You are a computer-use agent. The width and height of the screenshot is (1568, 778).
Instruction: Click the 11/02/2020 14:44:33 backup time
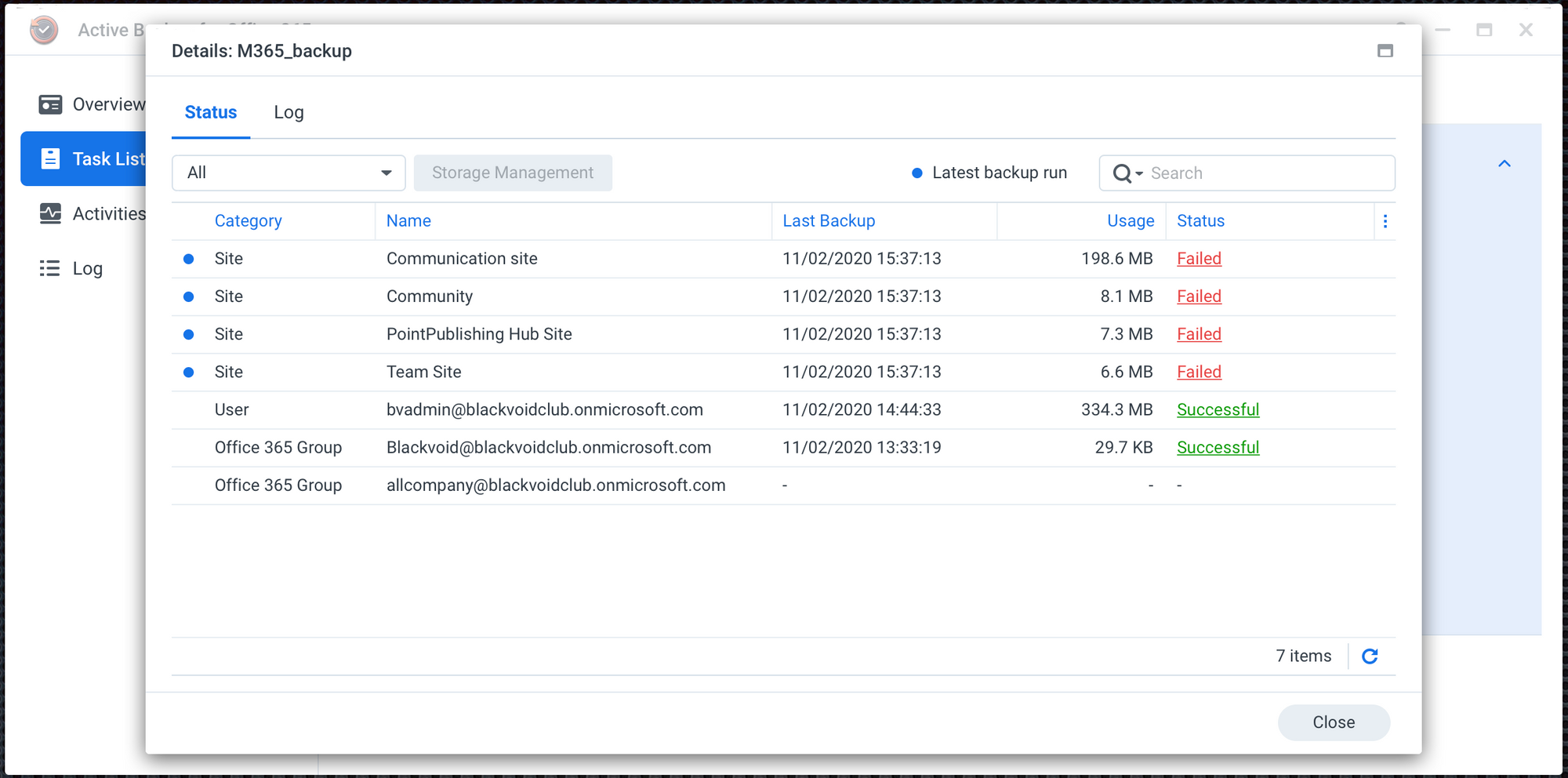[862, 409]
